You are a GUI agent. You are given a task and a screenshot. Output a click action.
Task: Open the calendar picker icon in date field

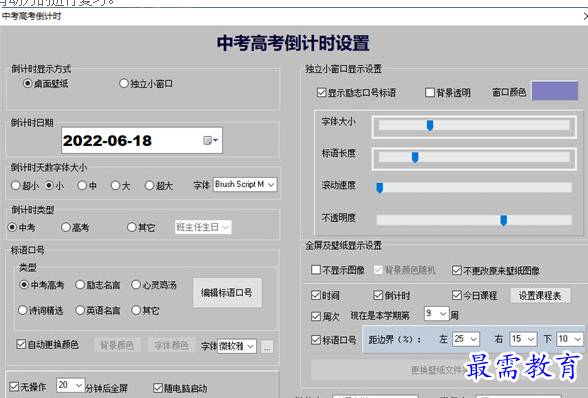click(x=210, y=140)
